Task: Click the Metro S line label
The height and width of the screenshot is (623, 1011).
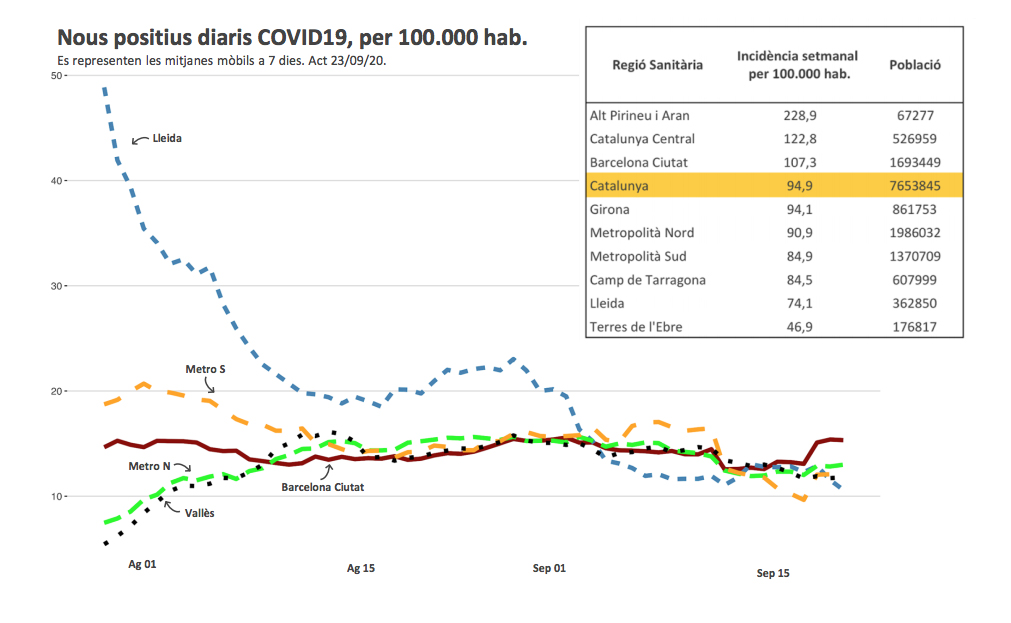Action: click(205, 369)
